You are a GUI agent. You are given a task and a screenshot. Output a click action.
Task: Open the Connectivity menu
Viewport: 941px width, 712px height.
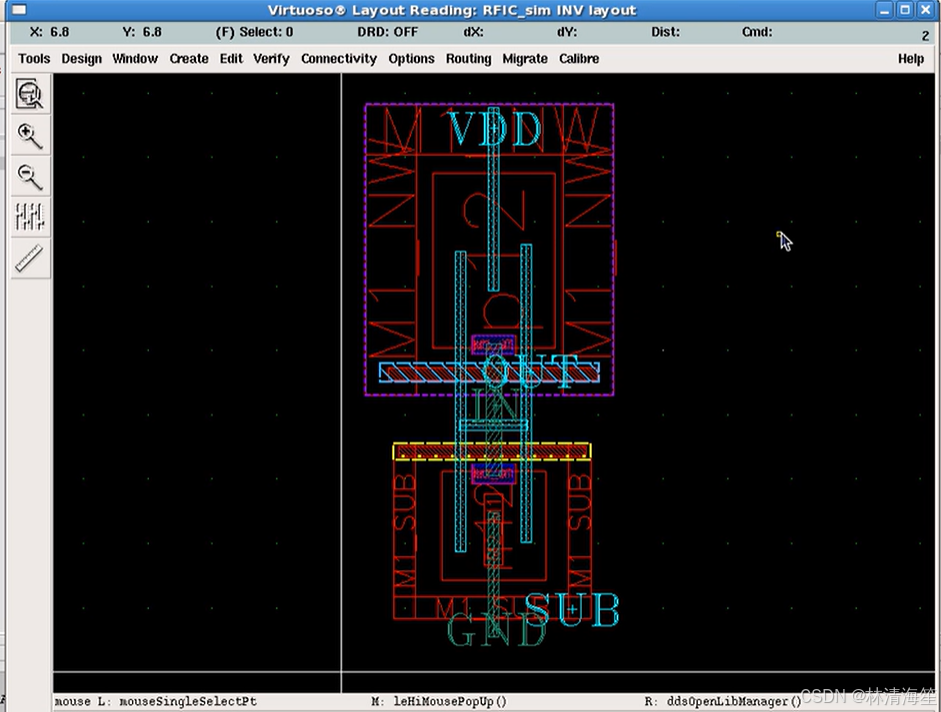(x=339, y=59)
